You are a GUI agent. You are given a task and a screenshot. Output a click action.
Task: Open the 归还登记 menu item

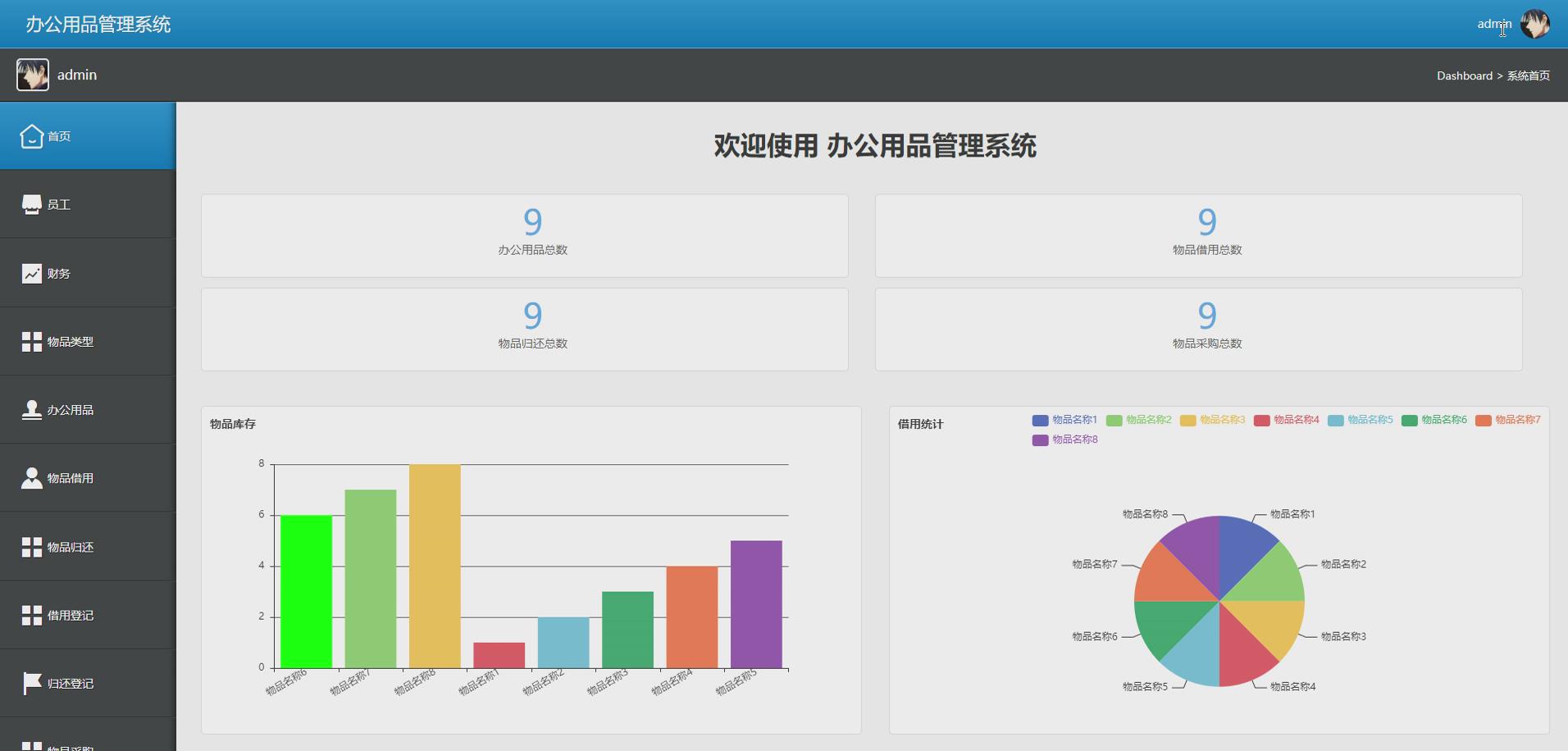coord(88,684)
